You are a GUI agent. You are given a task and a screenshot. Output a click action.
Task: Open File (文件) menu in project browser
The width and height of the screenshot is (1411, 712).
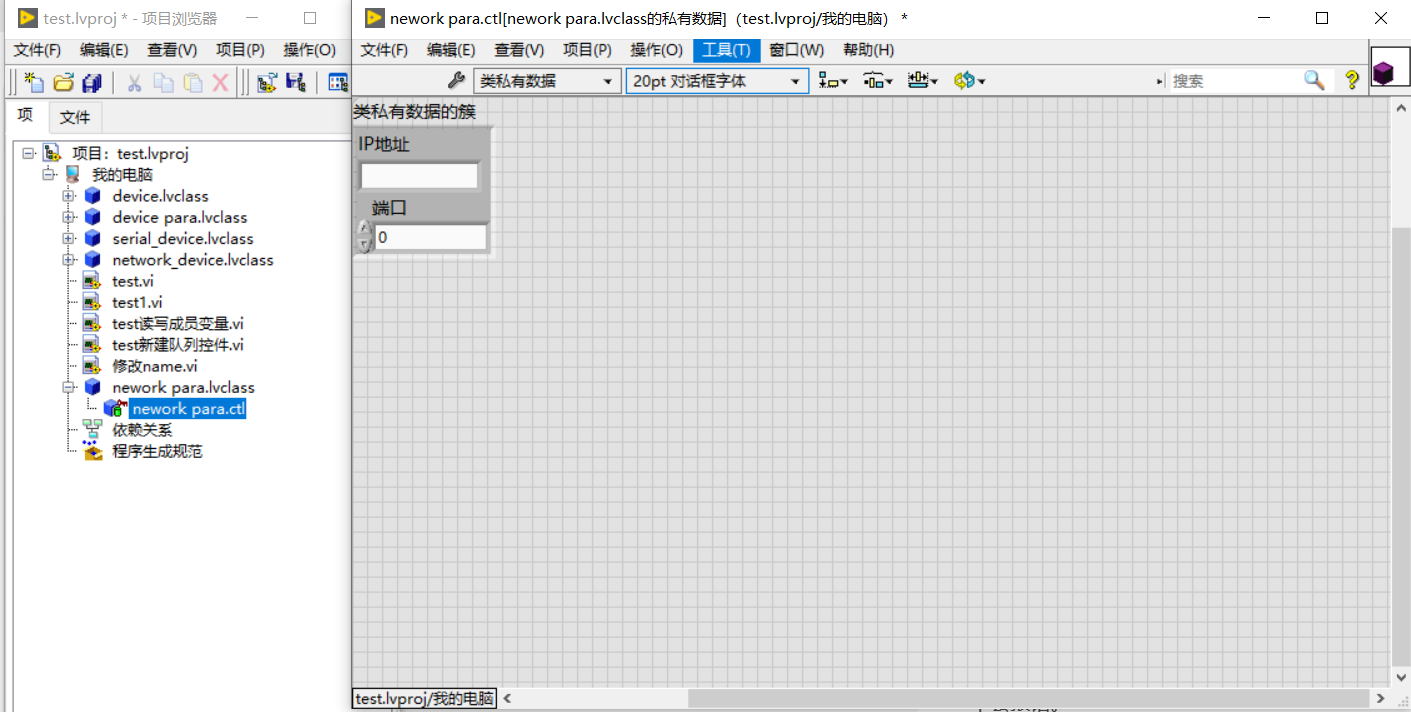(37, 50)
